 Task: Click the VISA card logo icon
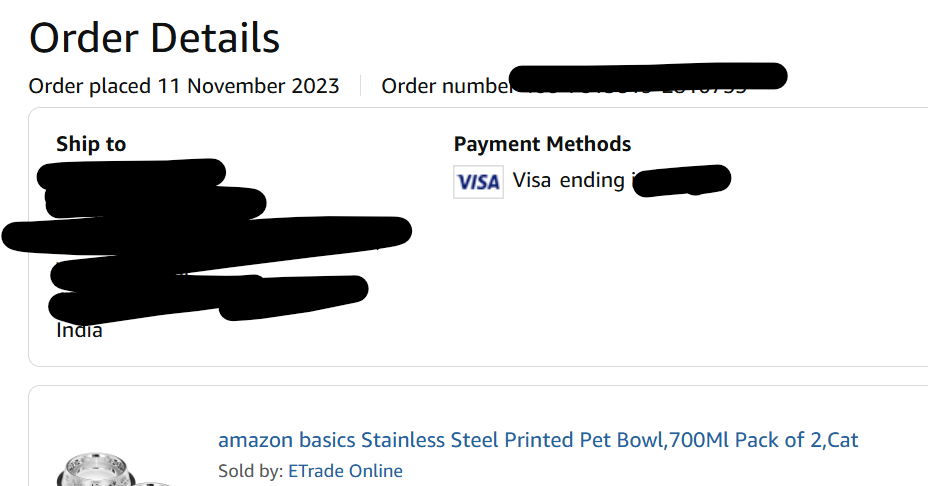(x=478, y=182)
